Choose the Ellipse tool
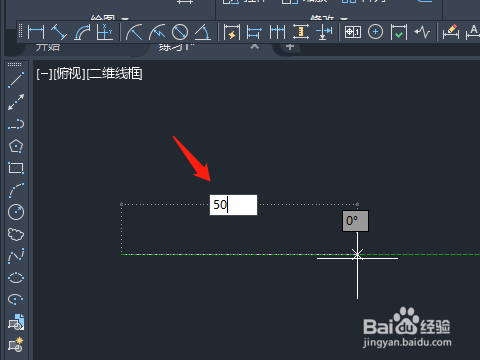This screenshot has height=360, width=480. [16, 278]
